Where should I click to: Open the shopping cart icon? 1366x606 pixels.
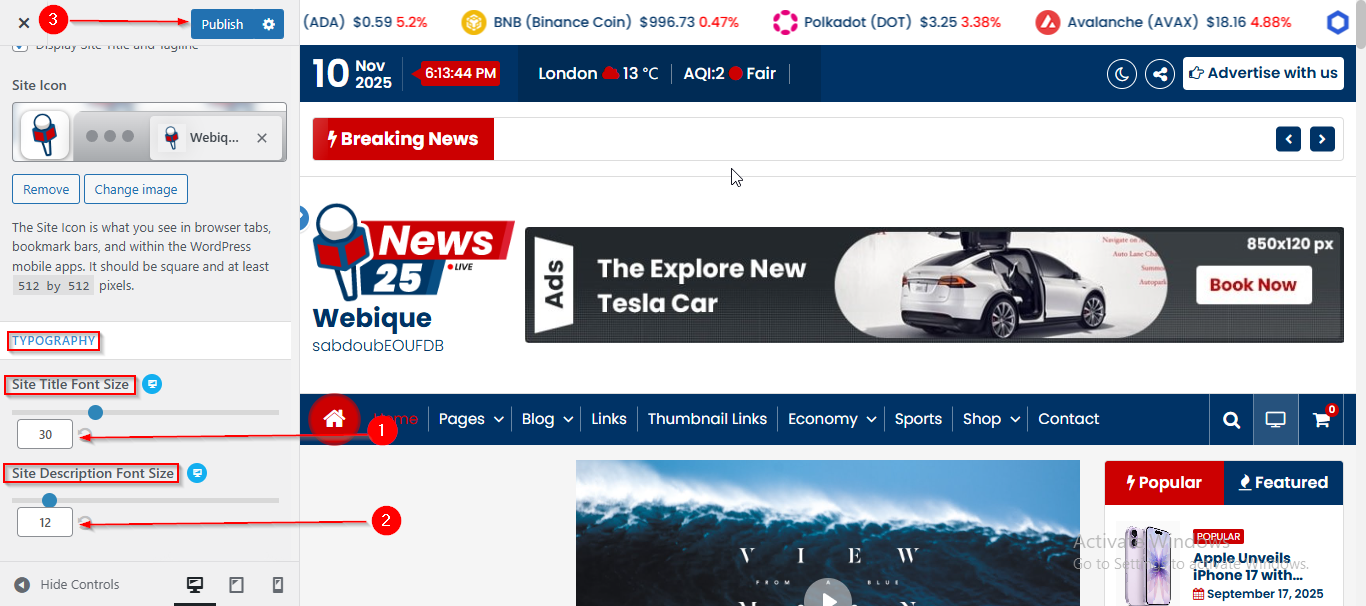[x=1321, y=420]
